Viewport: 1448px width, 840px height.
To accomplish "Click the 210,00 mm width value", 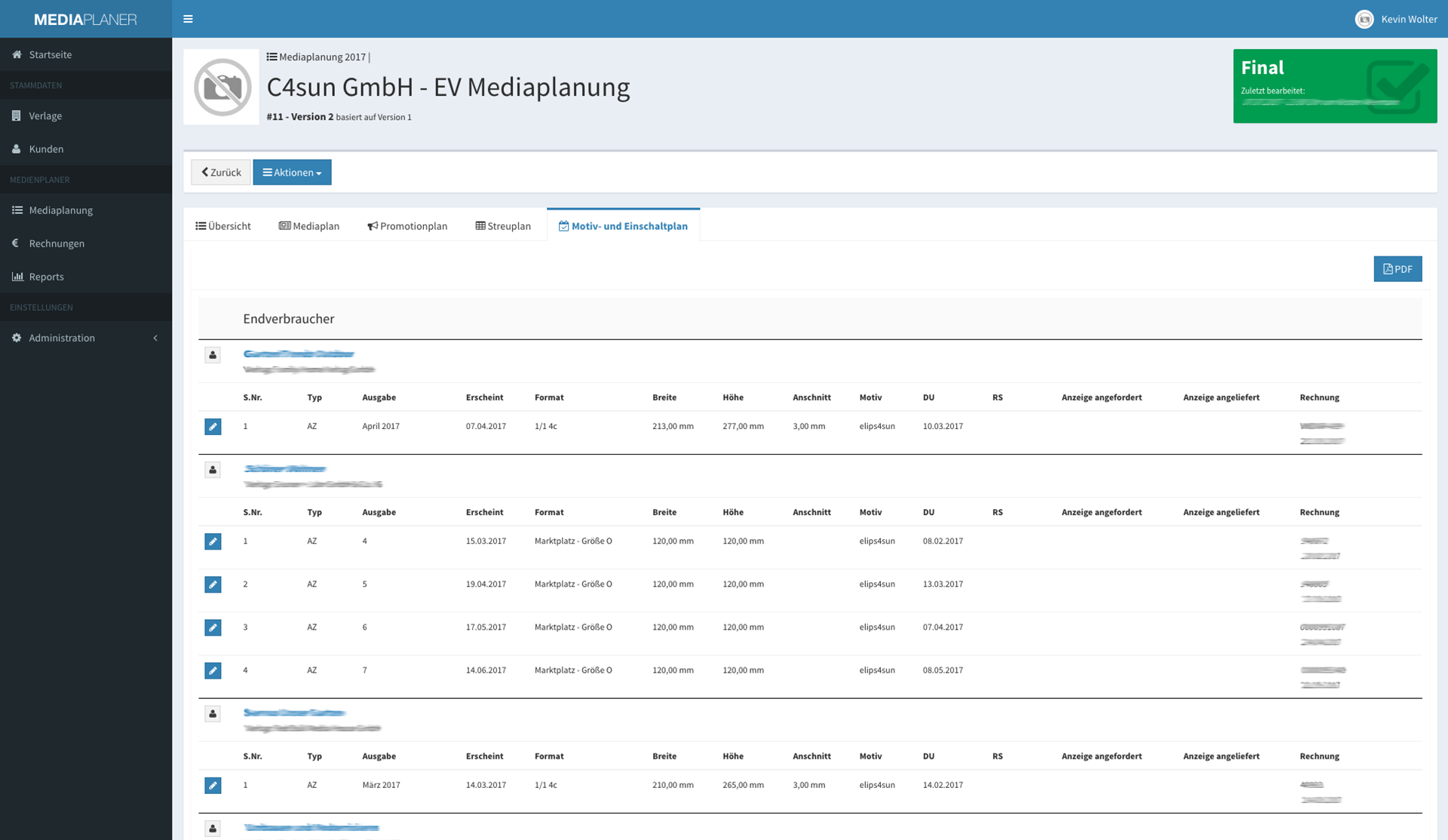I will [x=673, y=785].
